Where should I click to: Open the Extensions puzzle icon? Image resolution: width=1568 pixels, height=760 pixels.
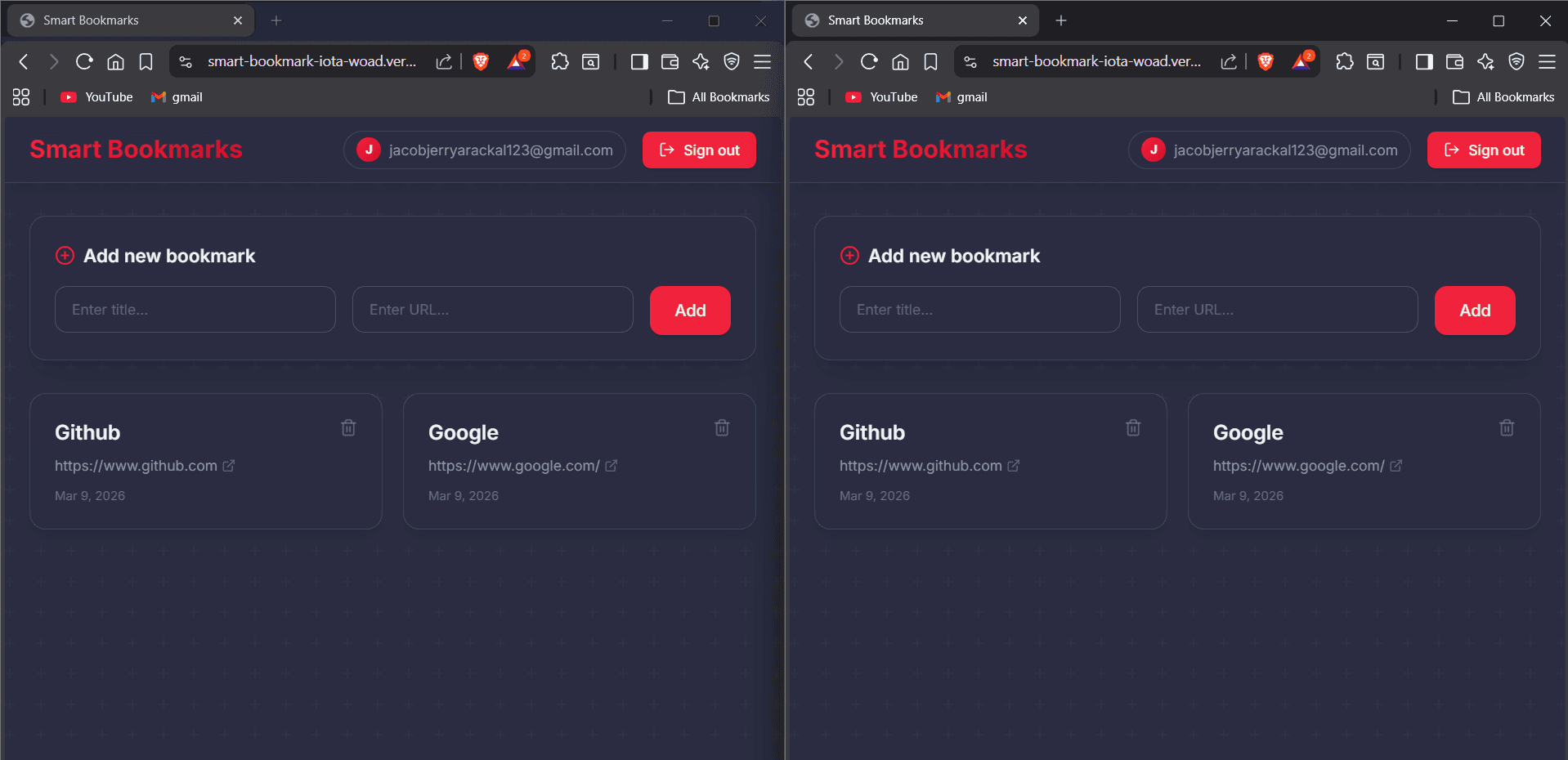(x=559, y=61)
